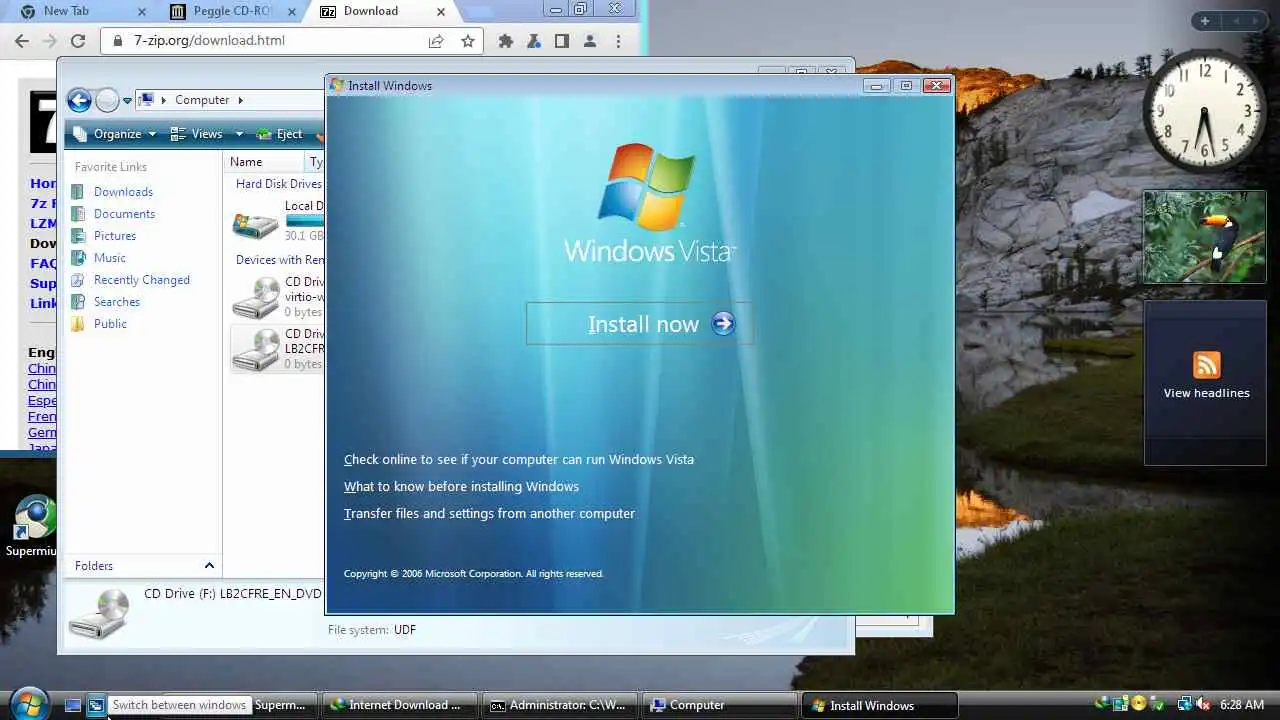Click the Devices with Removable Storage group header
Image resolution: width=1280 pixels, height=720 pixels.
tap(280, 260)
